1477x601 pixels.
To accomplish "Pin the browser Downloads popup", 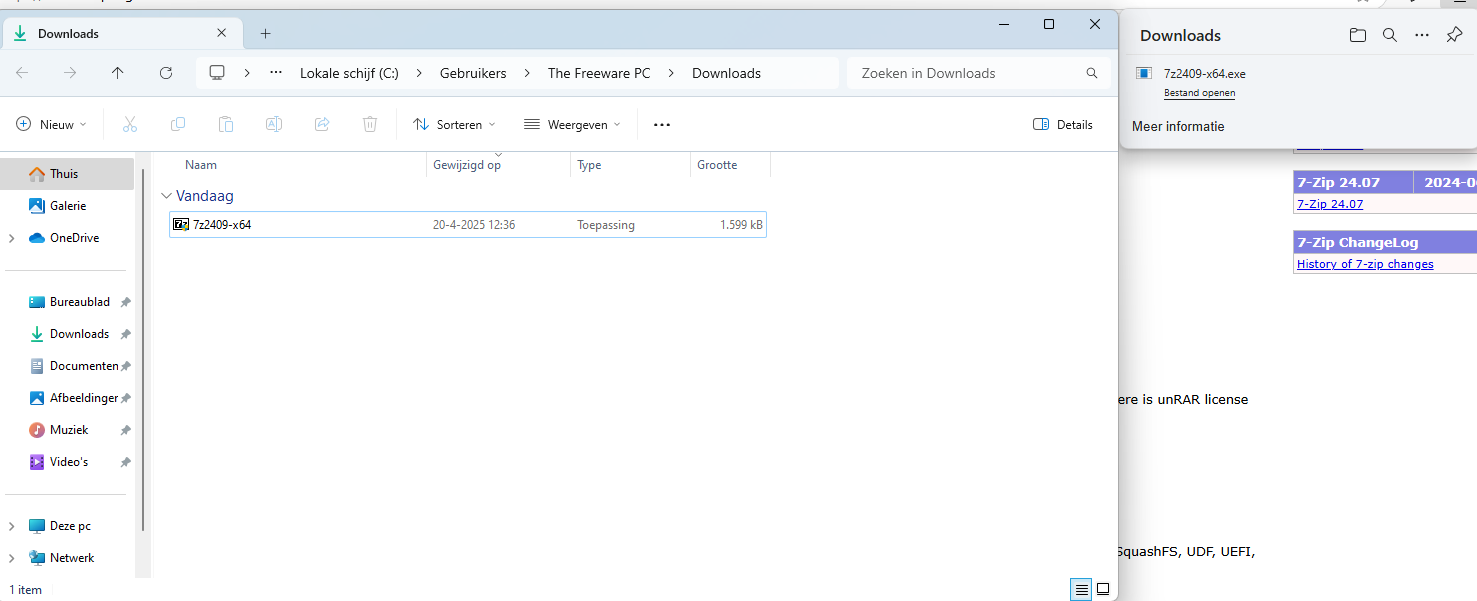I will (x=1453, y=34).
